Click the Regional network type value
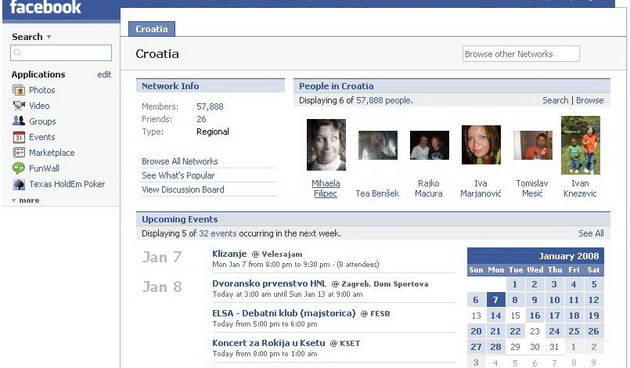 coord(213,132)
